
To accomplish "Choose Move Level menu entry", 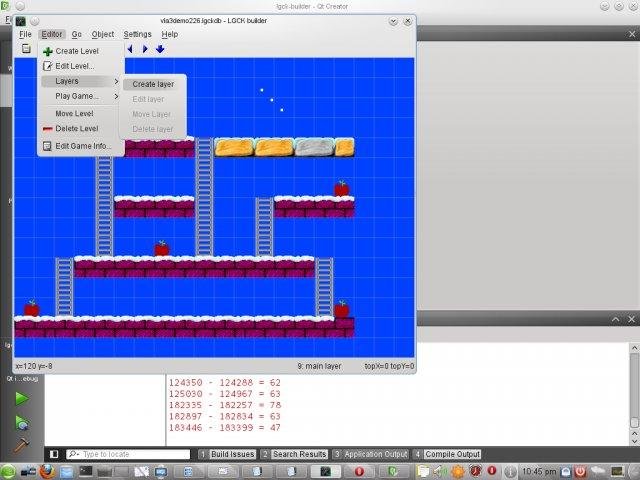I will tap(81, 113).
